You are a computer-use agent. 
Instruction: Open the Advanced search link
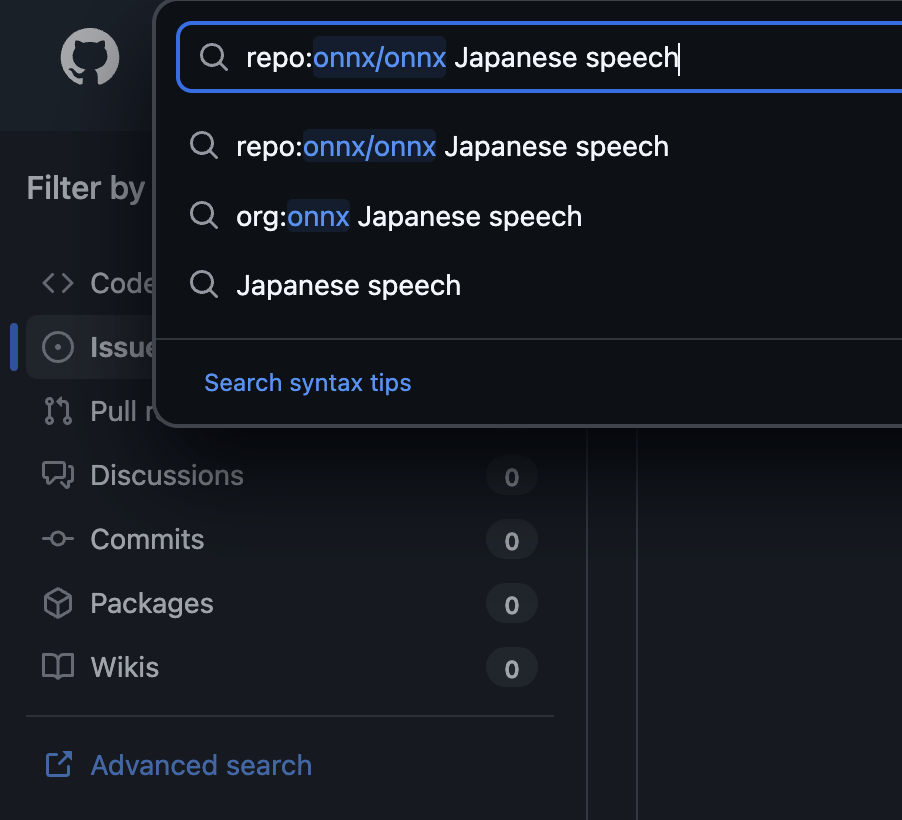pyautogui.click(x=201, y=765)
